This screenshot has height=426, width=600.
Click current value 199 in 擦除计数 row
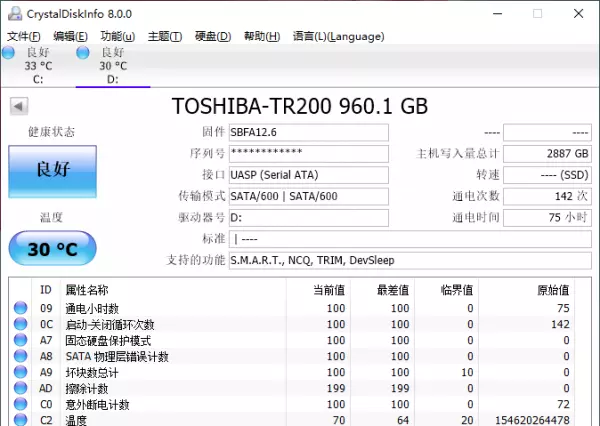point(336,388)
